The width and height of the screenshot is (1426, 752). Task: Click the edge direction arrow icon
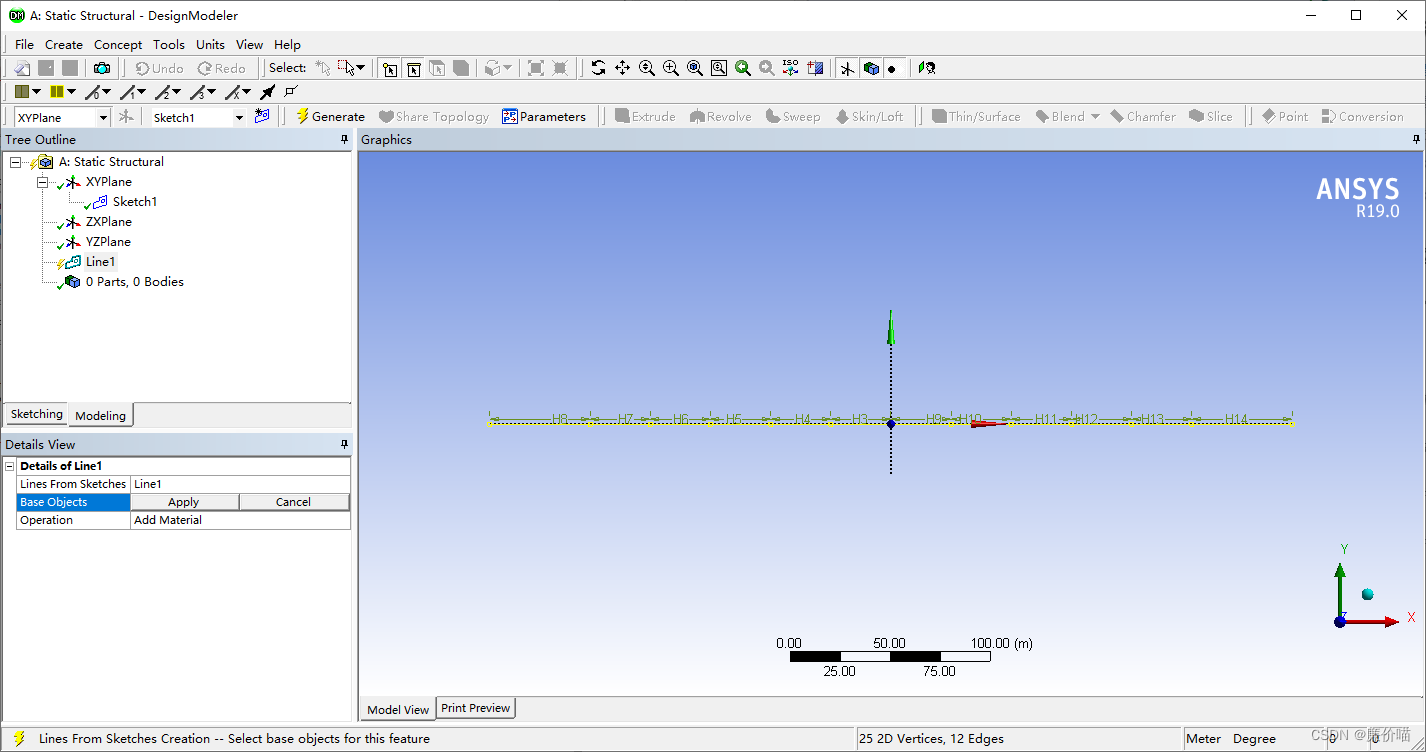[267, 92]
